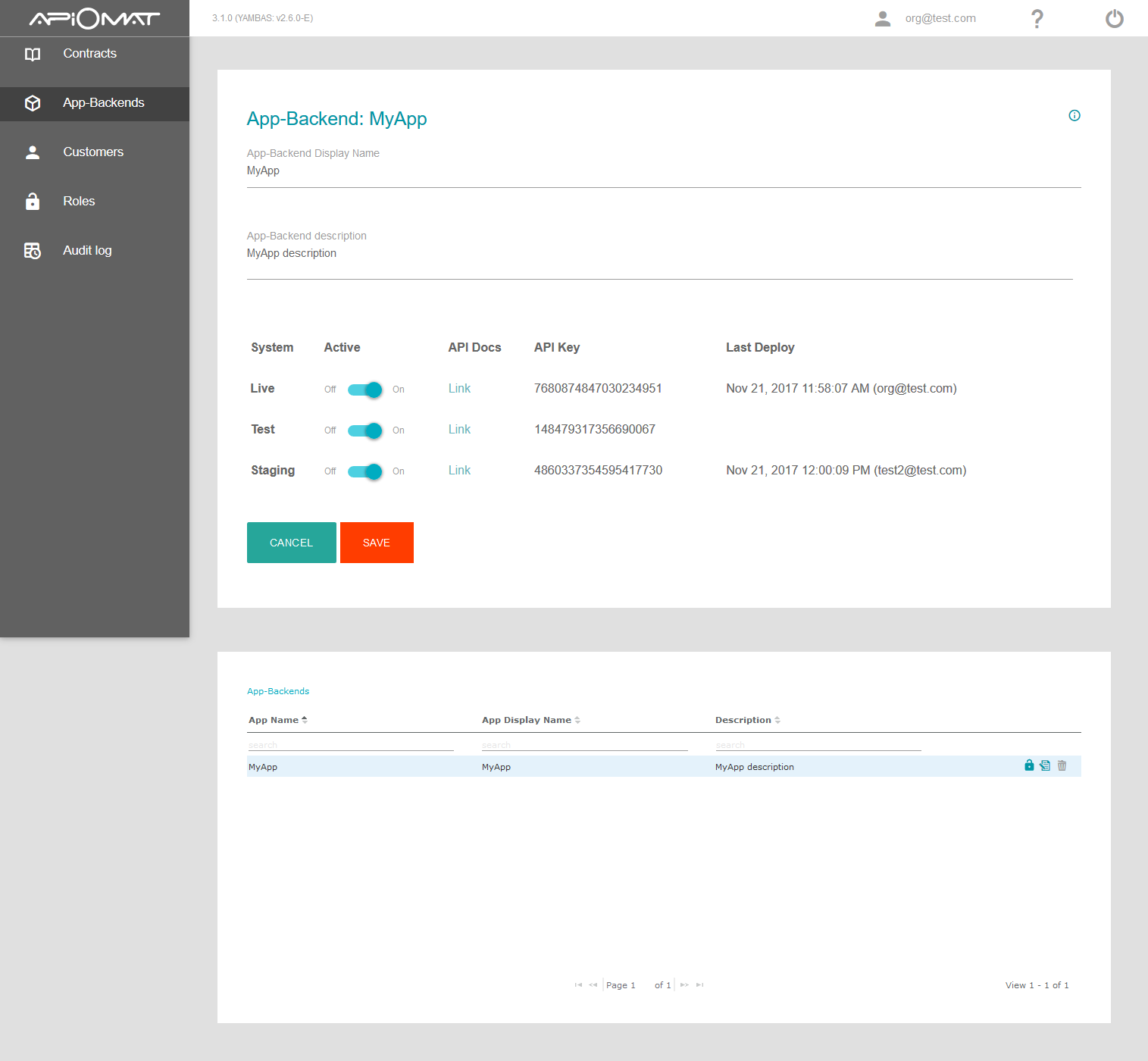Open App-Backends in the sidebar
This screenshot has height=1061, width=1148.
click(95, 104)
